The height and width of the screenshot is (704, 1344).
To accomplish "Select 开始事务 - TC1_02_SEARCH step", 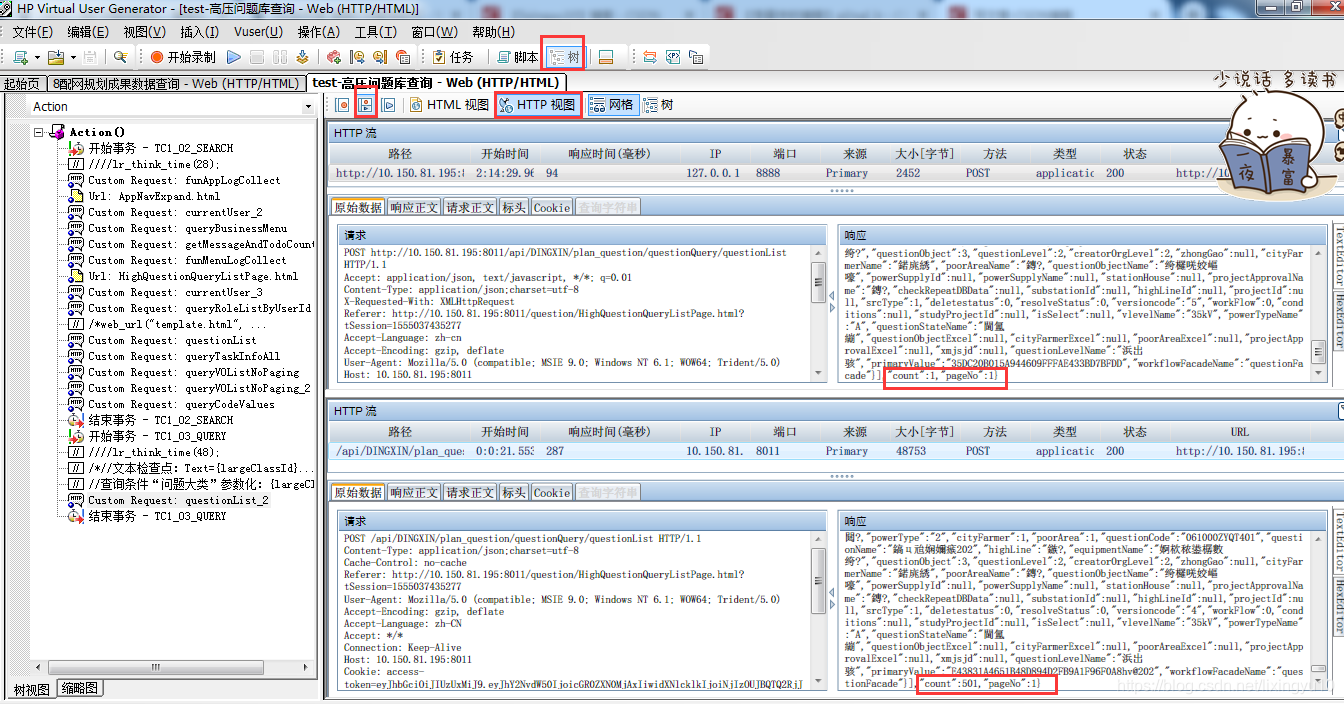I will click(160, 148).
